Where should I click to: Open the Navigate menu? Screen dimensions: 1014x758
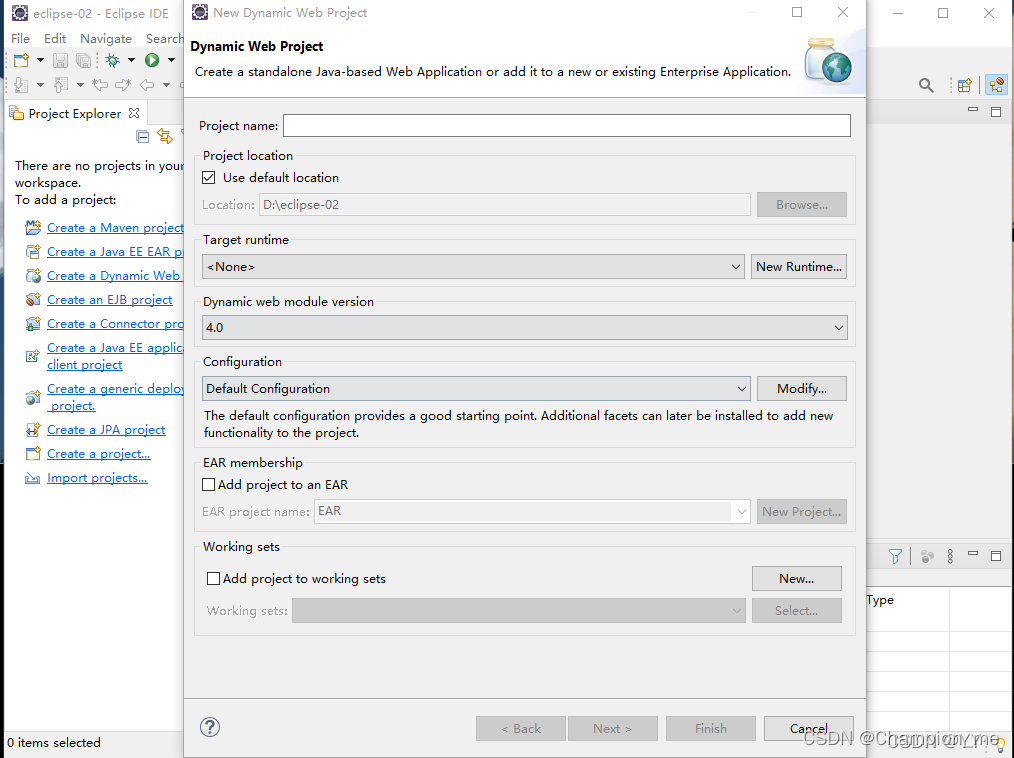pos(106,38)
